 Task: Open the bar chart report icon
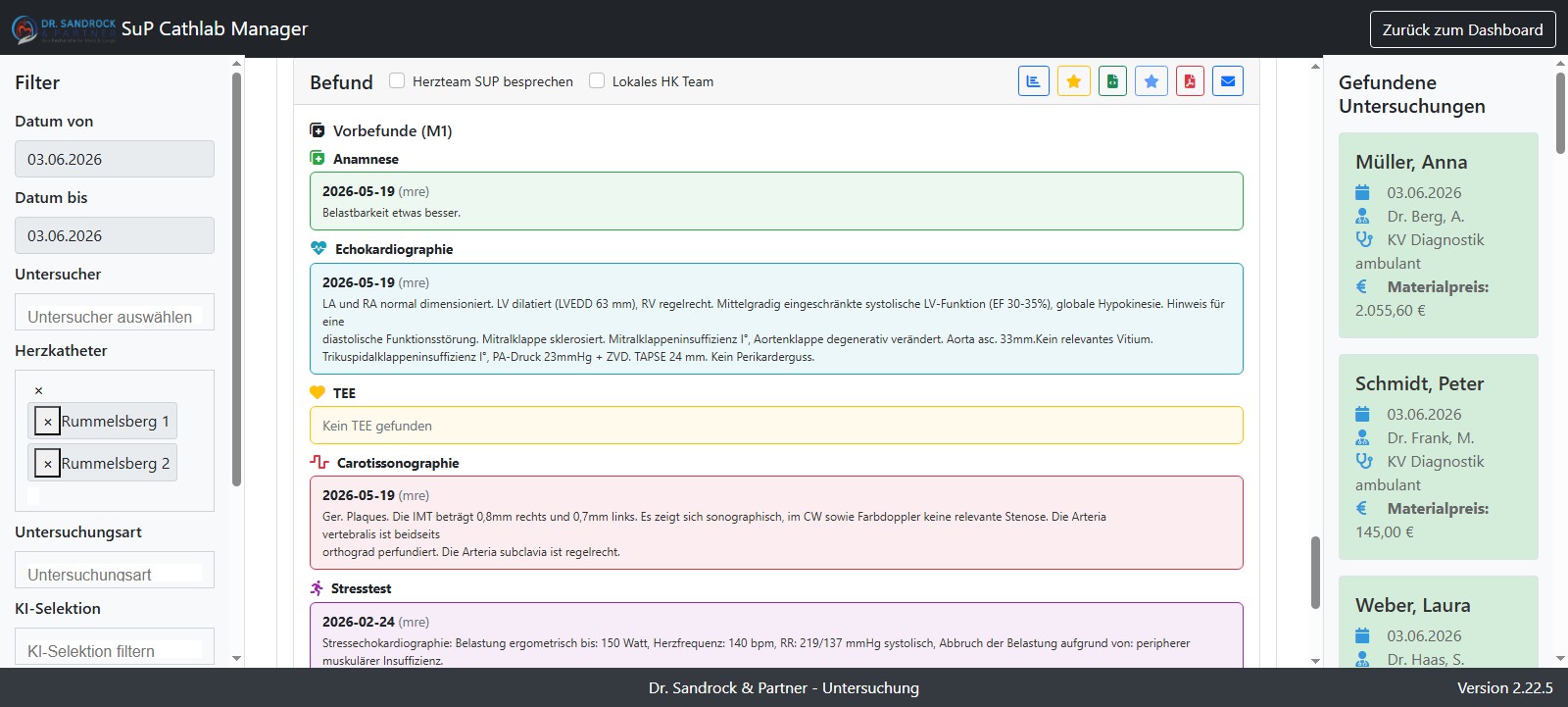[x=1034, y=81]
